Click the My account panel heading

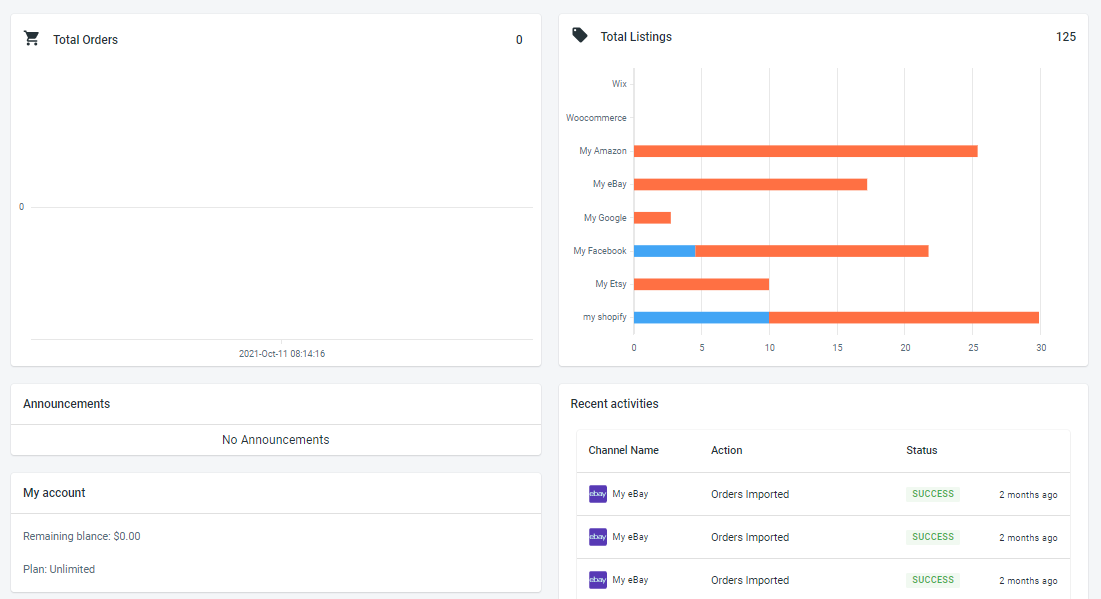click(54, 493)
